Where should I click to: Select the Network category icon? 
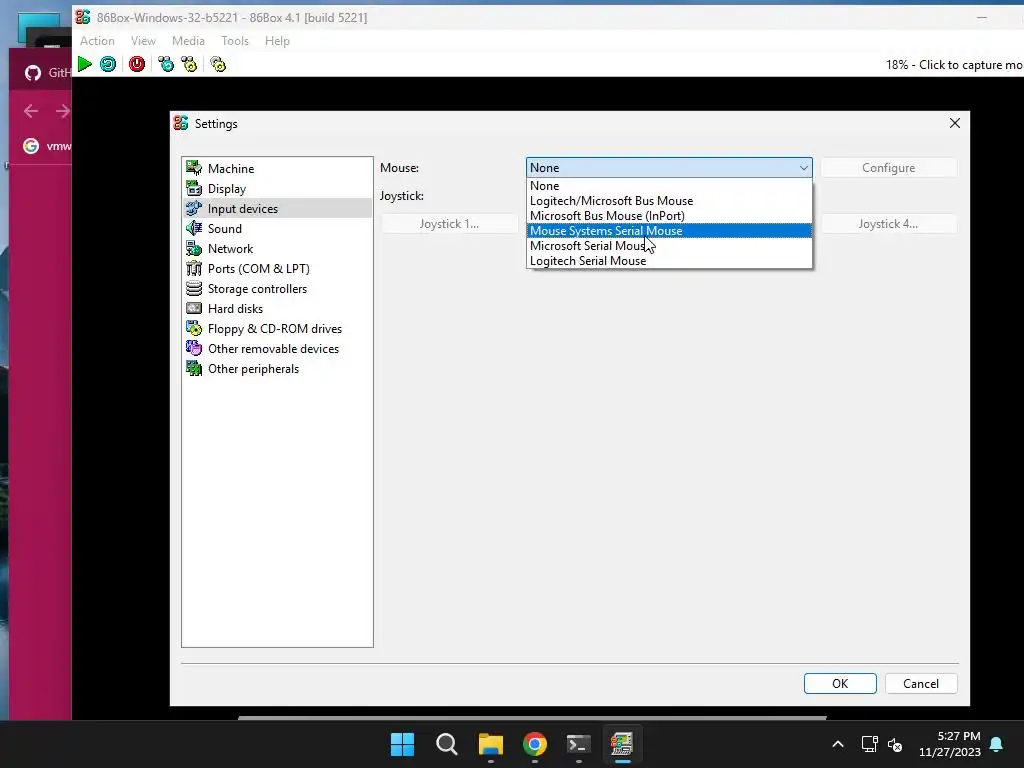click(194, 248)
